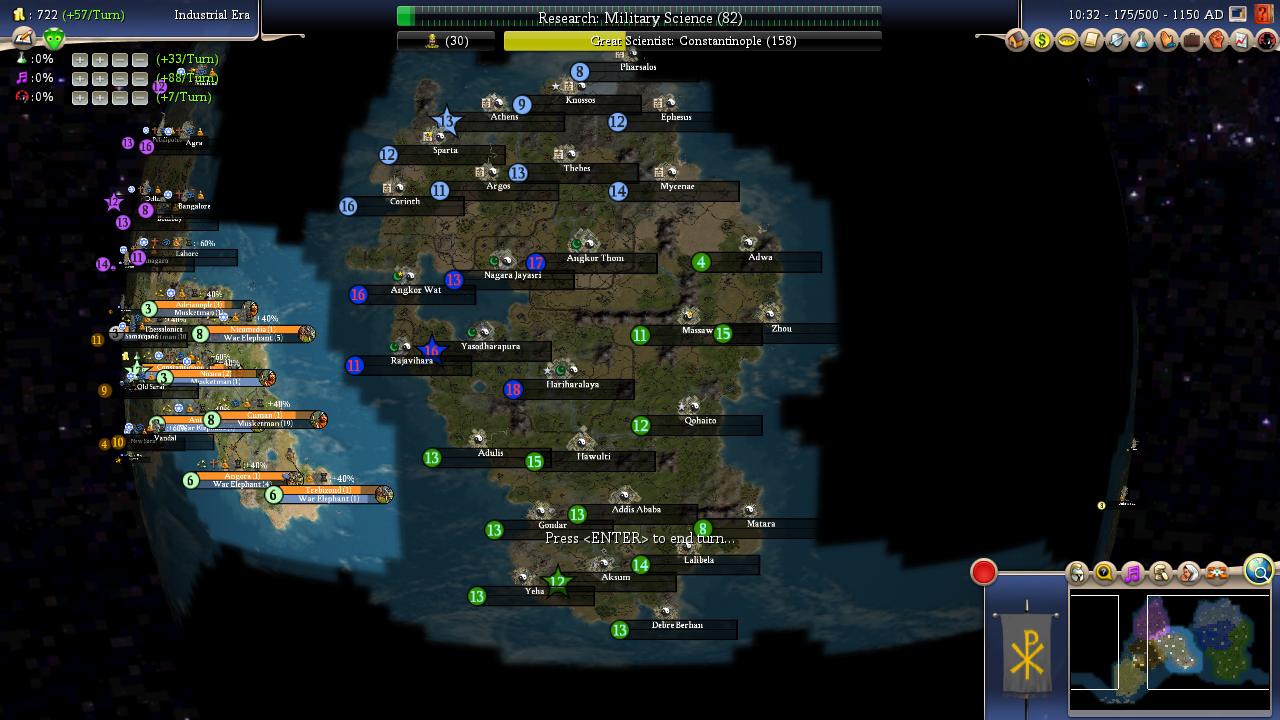Toggle globe view with the magnifier globe

click(x=1258, y=570)
